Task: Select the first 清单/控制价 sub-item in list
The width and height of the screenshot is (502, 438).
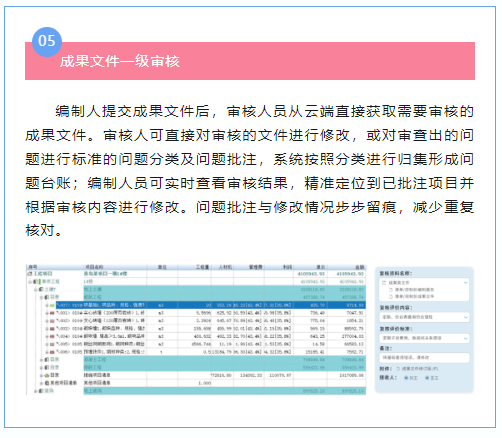Action: 414,290
